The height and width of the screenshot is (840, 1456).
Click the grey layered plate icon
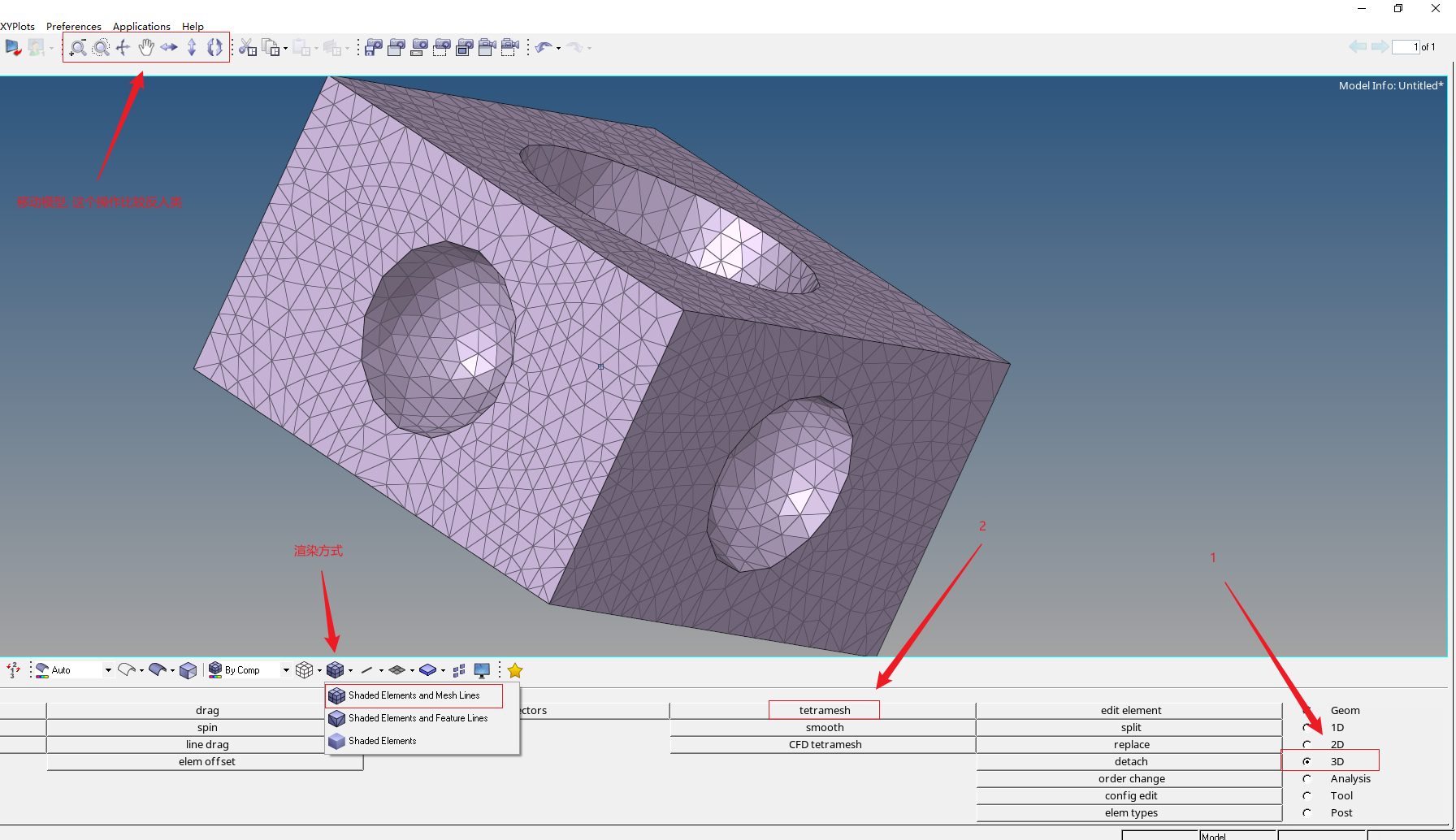click(397, 670)
